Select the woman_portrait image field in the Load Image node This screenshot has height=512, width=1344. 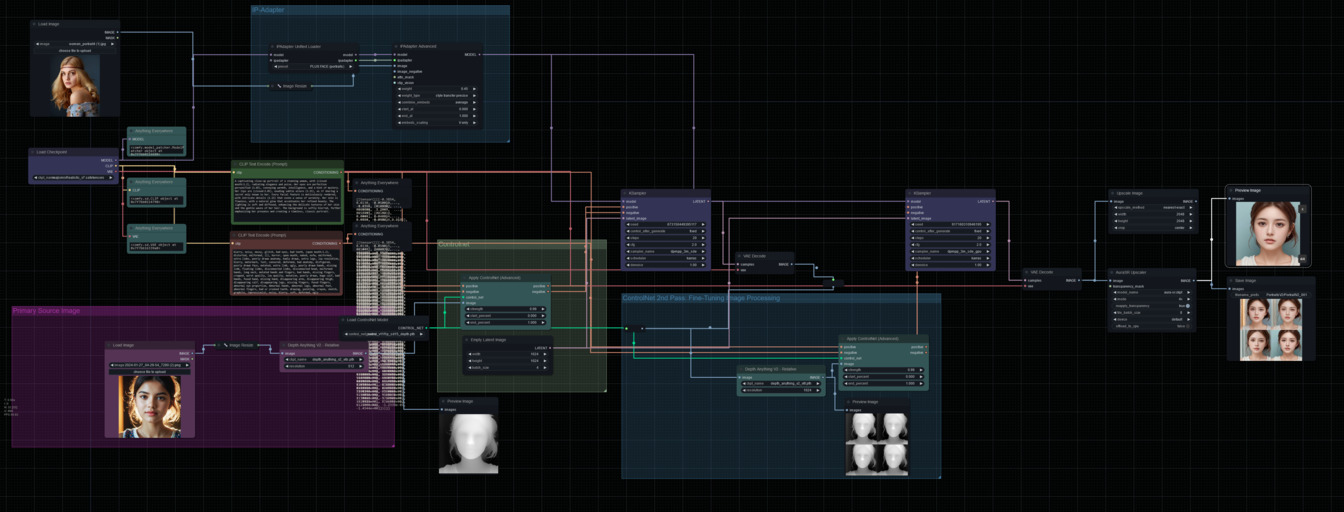[75, 44]
